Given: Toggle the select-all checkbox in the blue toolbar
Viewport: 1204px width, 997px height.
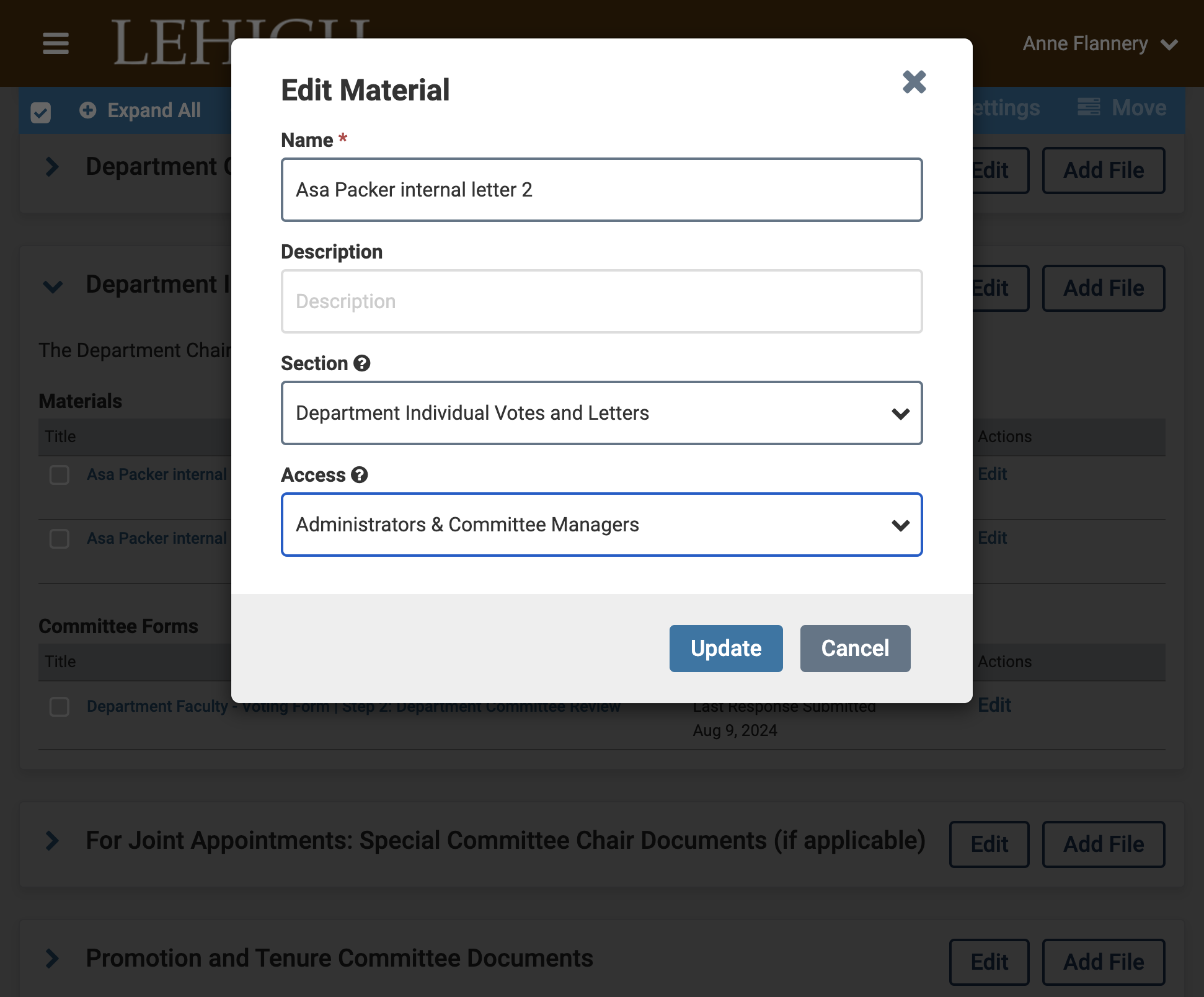Looking at the screenshot, I should tap(41, 112).
